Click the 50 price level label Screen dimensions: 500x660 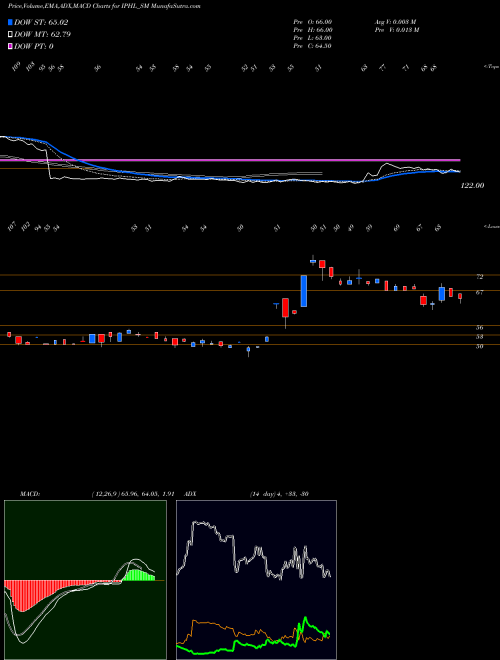[x=479, y=346]
